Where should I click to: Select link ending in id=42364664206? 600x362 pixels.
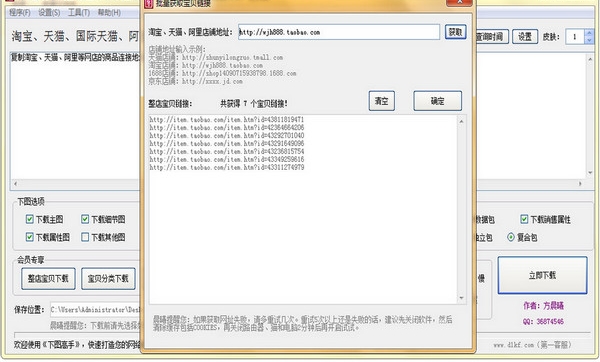[x=227, y=128]
